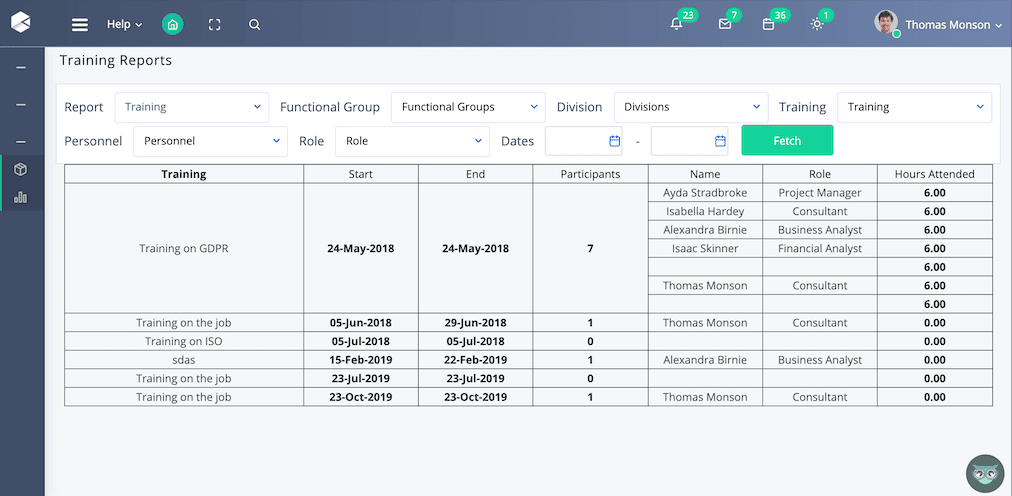Viewport: 1012px width, 496px height.
Task: Open the Help menu
Action: pos(124,25)
